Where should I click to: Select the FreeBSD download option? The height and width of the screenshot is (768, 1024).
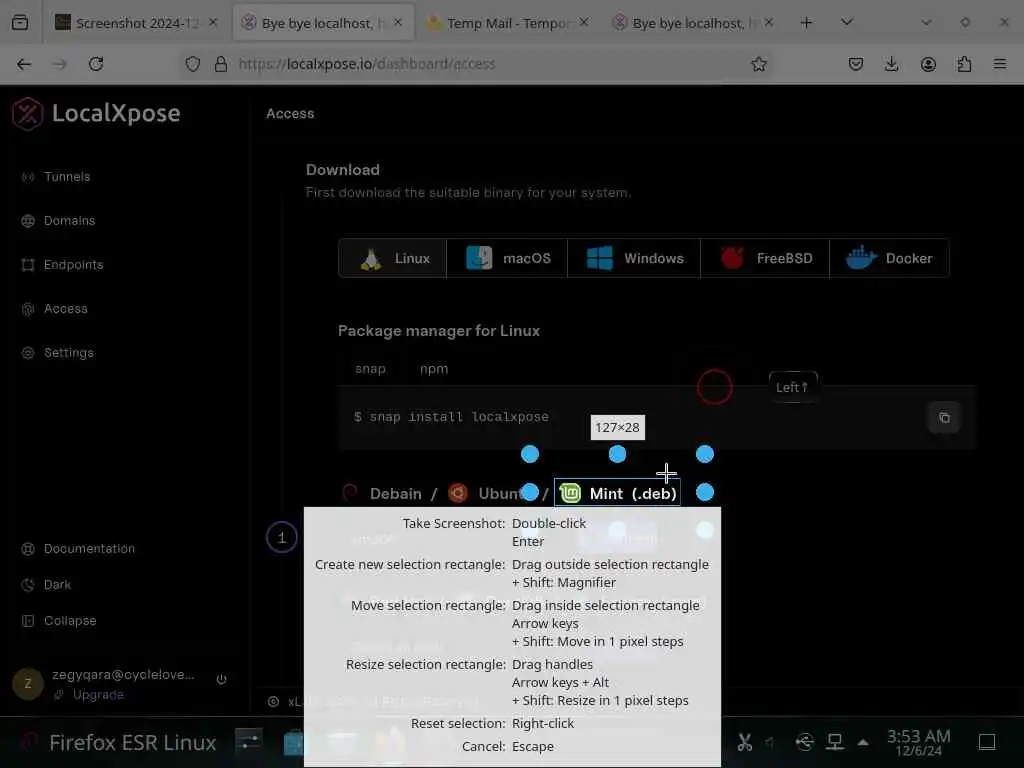pyautogui.click(x=765, y=259)
